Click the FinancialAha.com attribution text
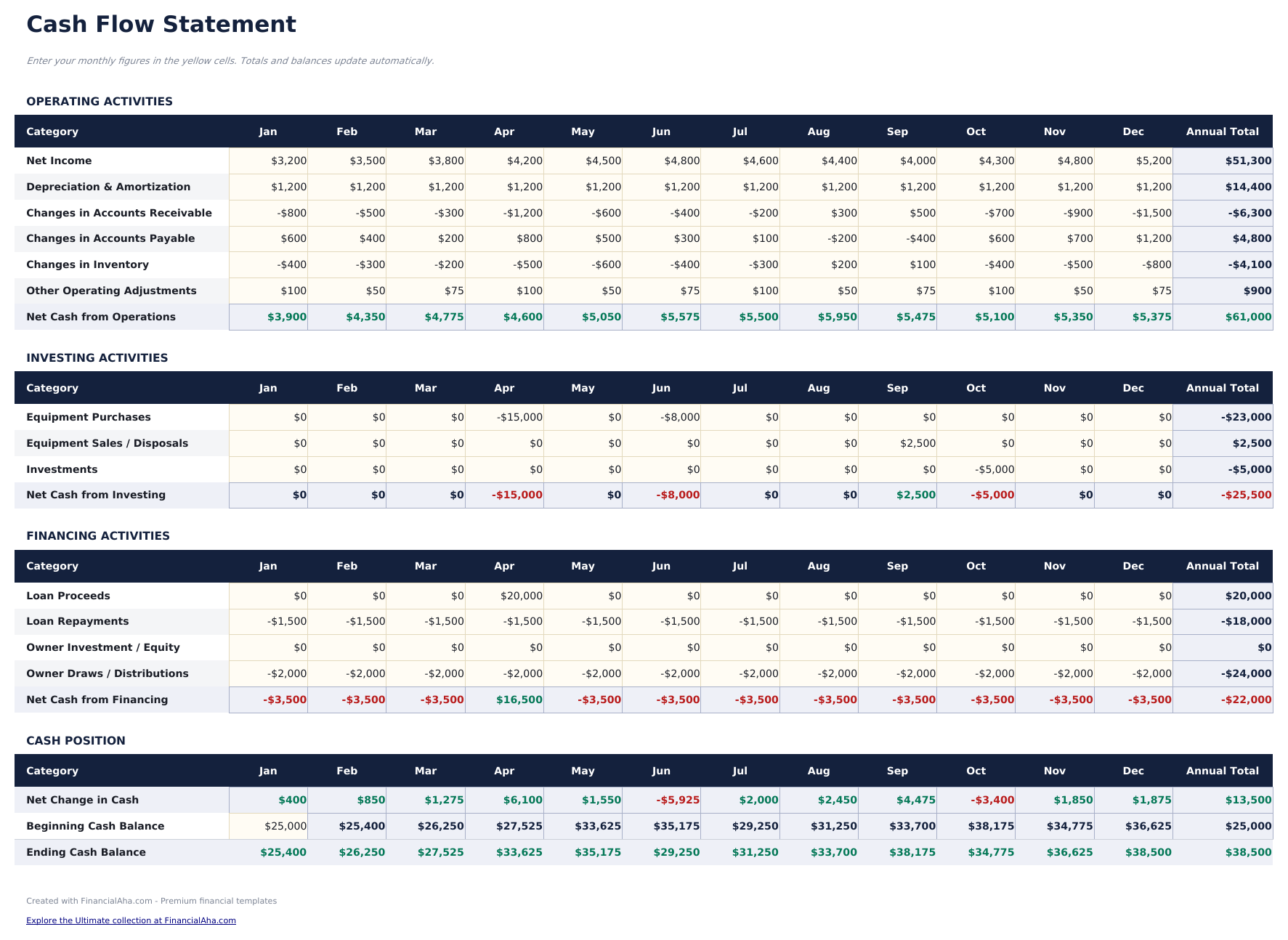 pos(151,901)
